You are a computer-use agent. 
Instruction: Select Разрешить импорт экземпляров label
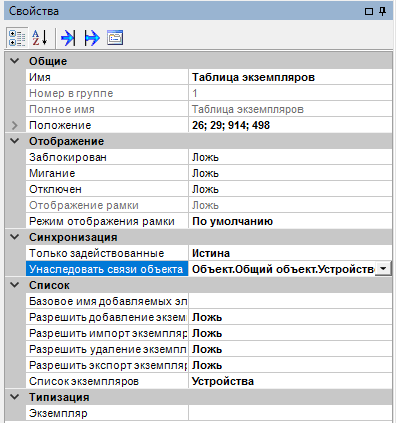click(108, 333)
